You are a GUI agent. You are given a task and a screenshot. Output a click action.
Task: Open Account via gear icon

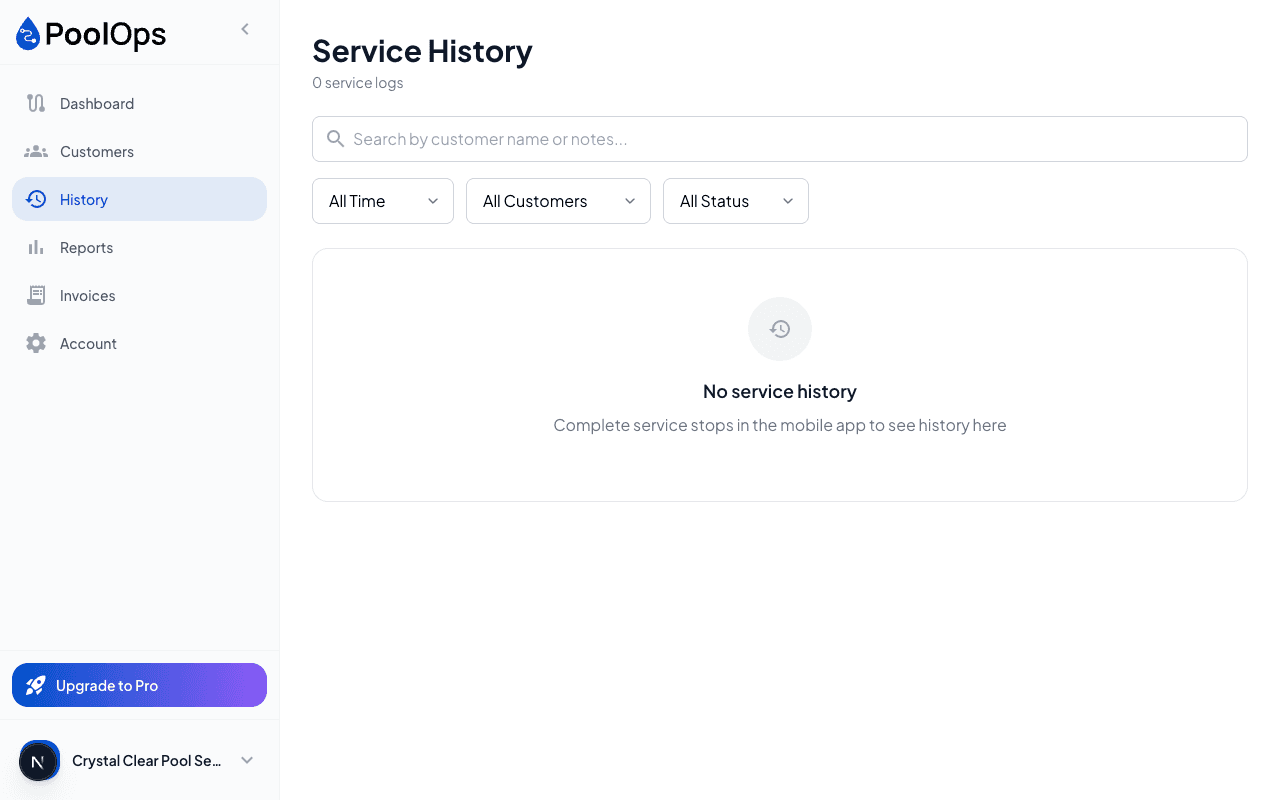36,343
